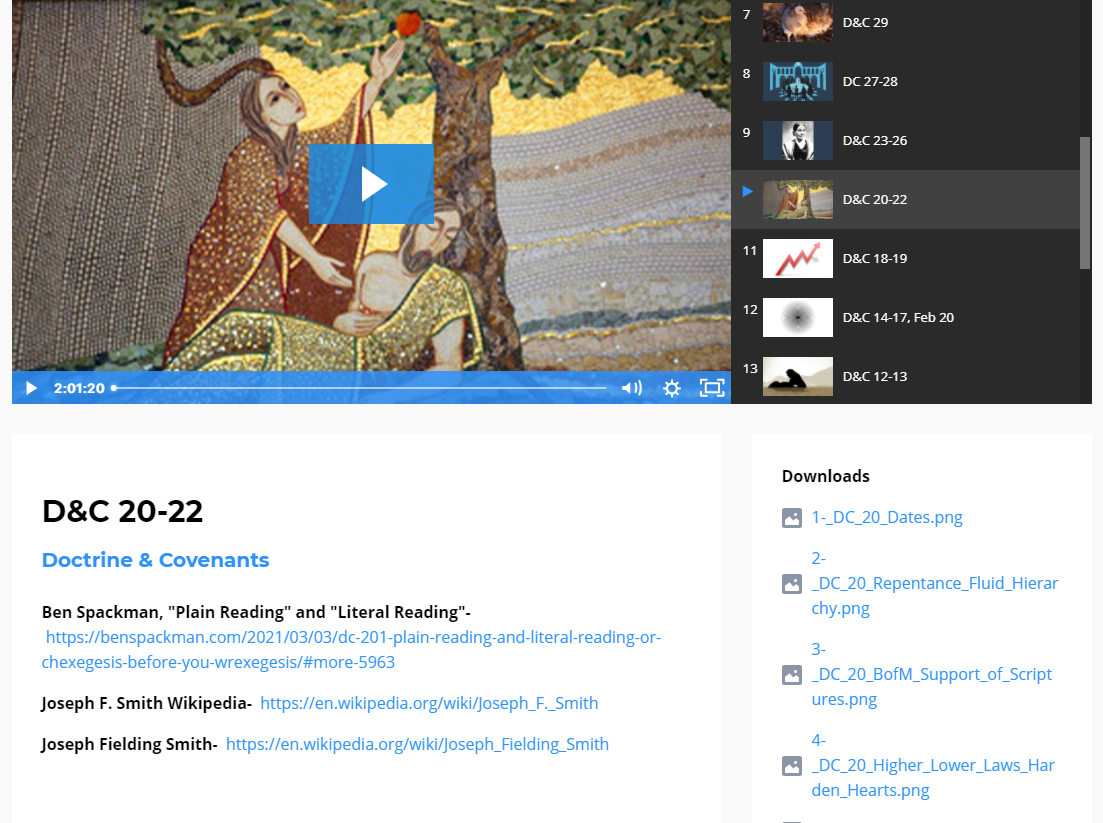The width and height of the screenshot is (1103, 823).
Task: Download 1-_DC_20_Dates.png
Action: (887, 518)
